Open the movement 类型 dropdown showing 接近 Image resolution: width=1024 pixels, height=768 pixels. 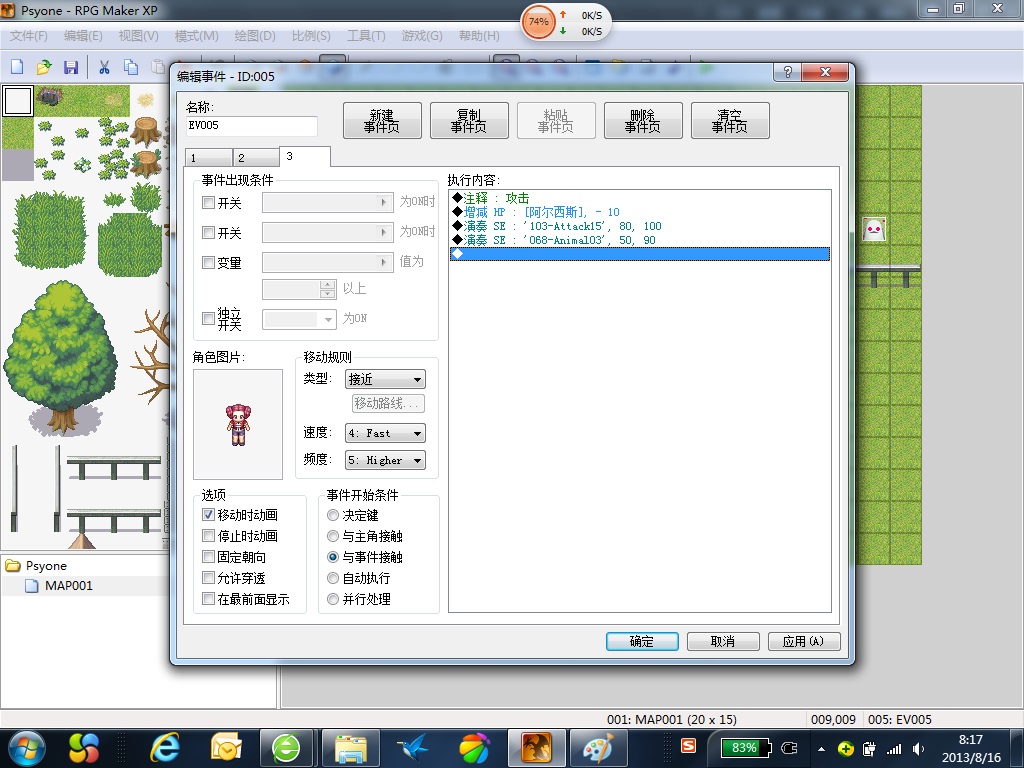pos(385,379)
